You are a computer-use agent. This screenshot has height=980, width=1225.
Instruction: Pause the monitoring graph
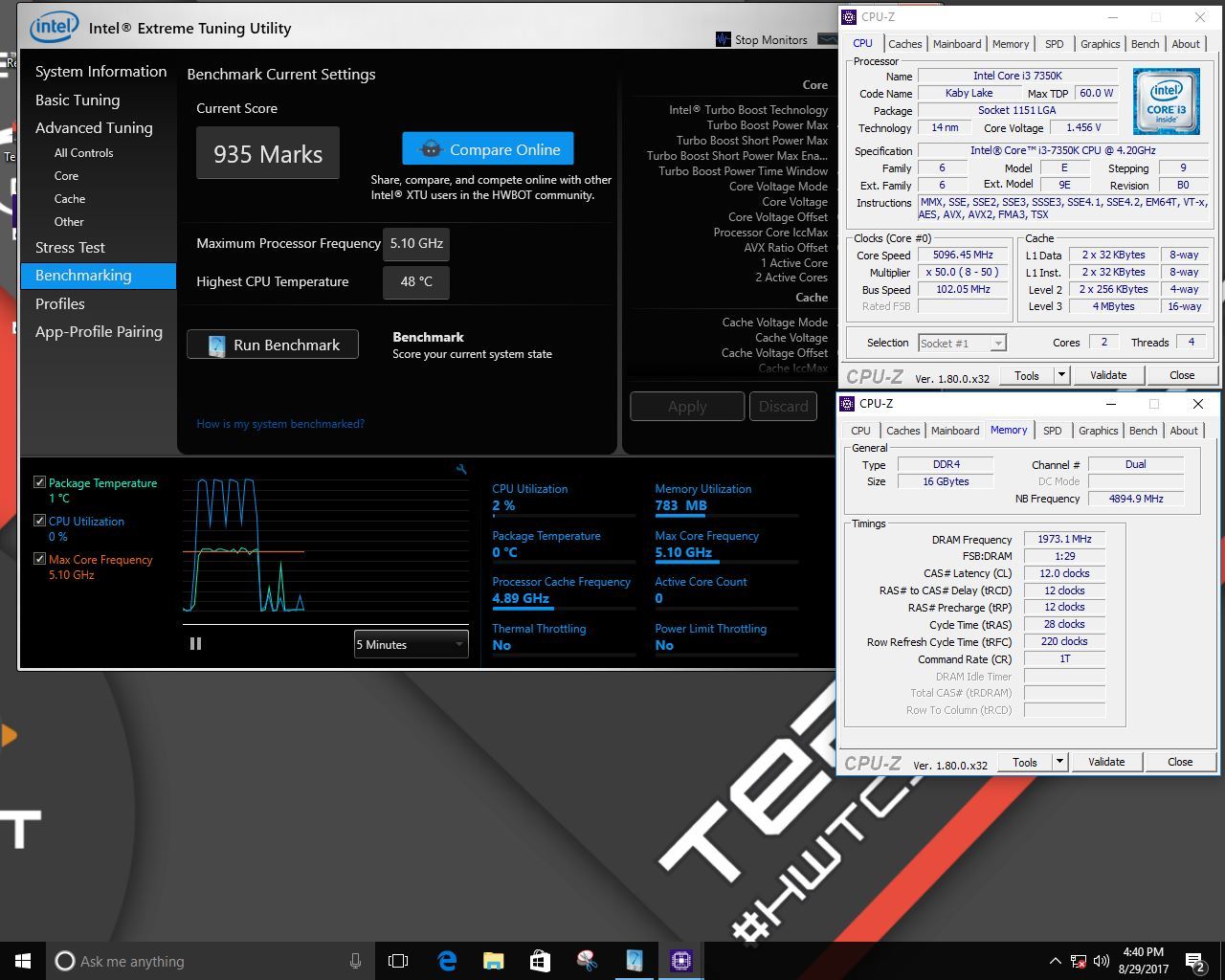pos(195,644)
